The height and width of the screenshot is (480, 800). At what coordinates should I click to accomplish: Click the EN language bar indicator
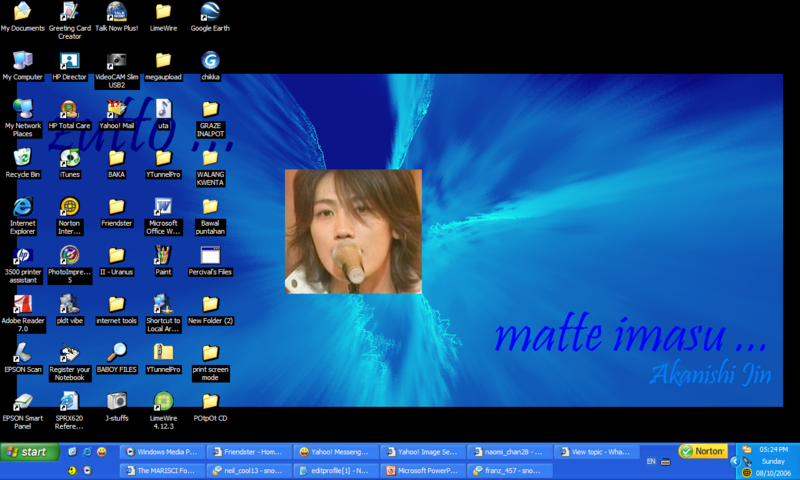651,461
